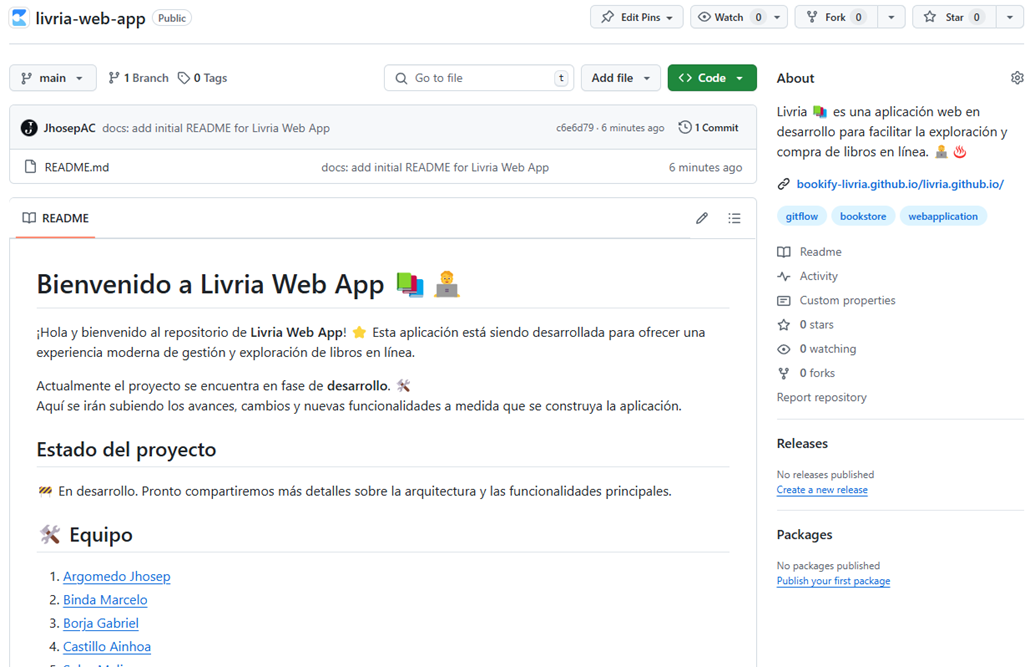Open the Report repository link
This screenshot has height=667, width=1035.
[x=821, y=398]
